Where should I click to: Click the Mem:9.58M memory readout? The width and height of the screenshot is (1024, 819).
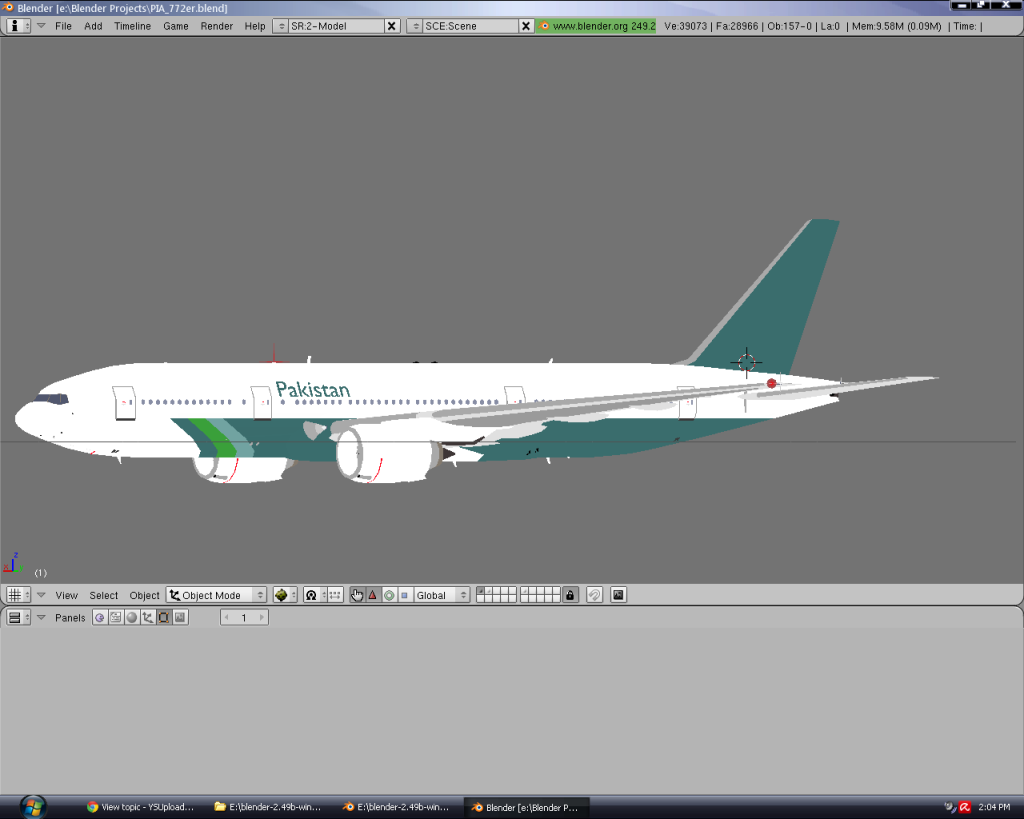(x=897, y=26)
